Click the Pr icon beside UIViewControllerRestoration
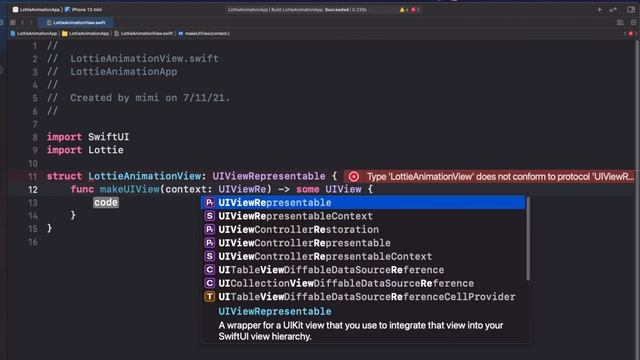This screenshot has height=360, width=640. tap(210, 229)
